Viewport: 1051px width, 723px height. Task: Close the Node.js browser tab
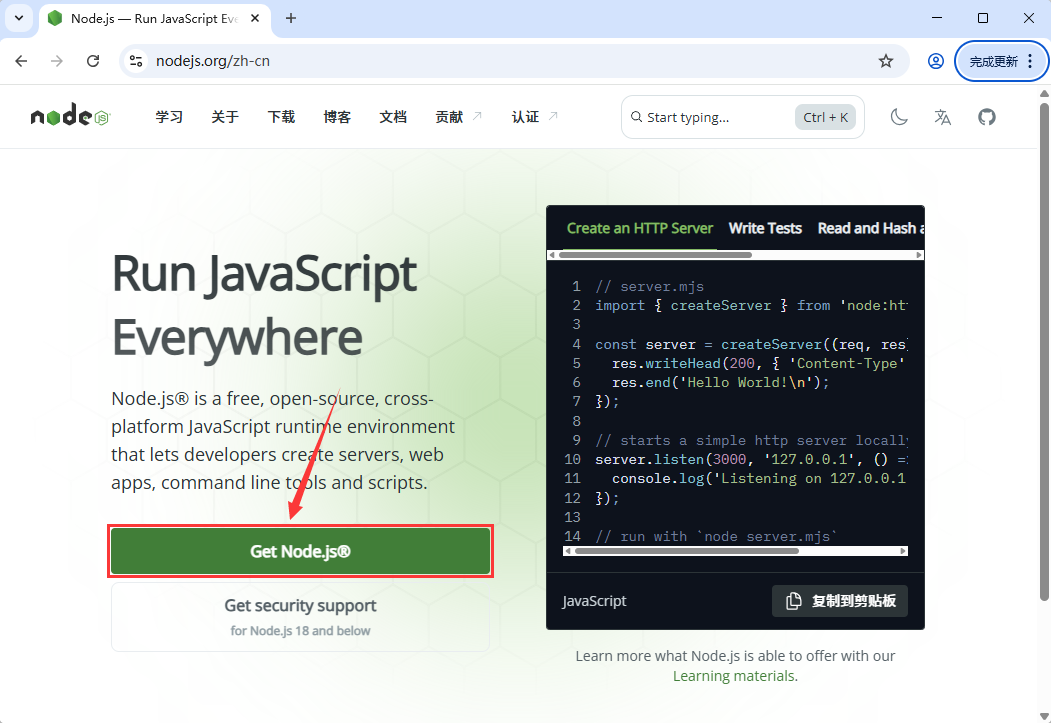[255, 18]
